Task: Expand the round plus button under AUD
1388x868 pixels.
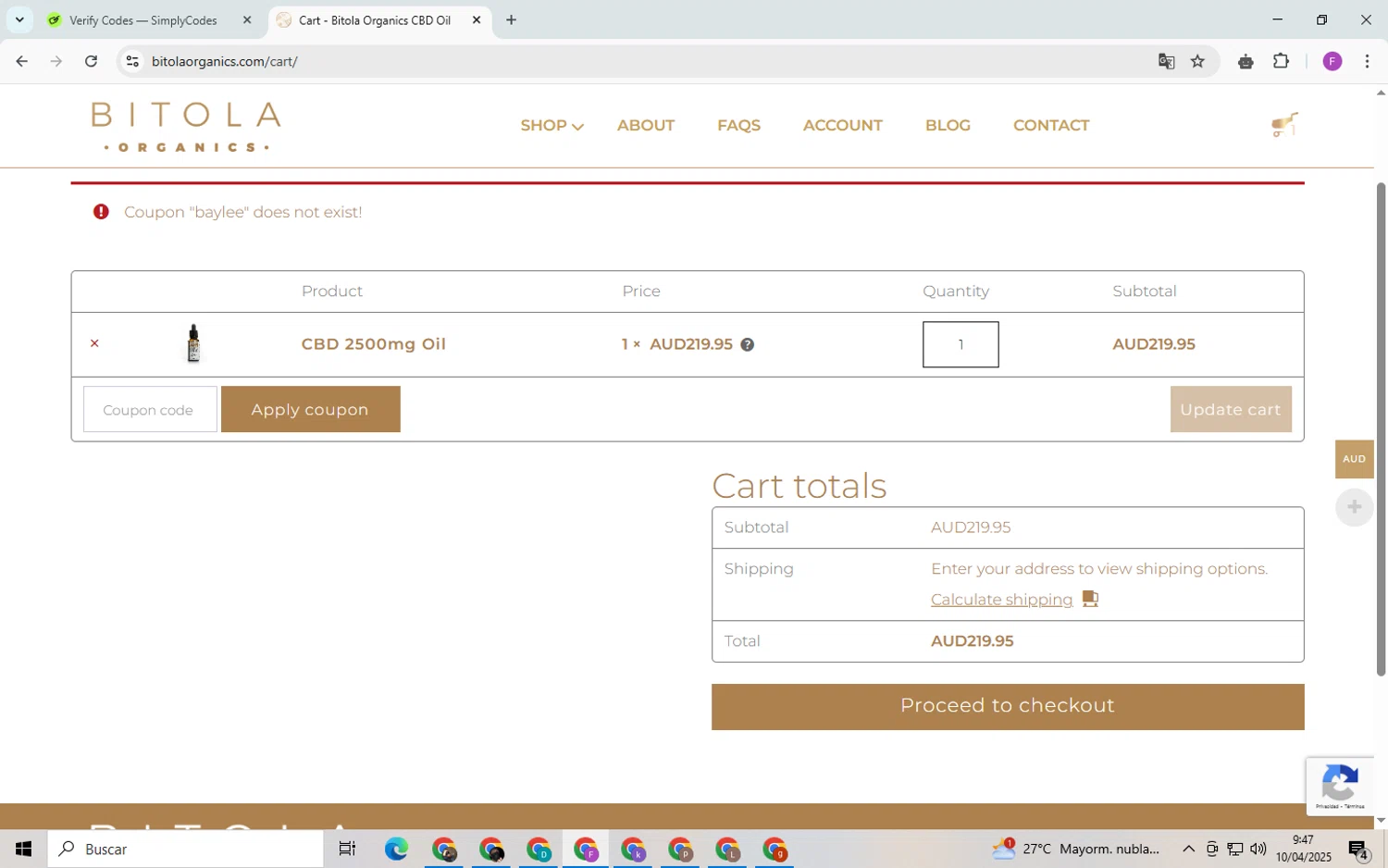Action: [x=1354, y=507]
